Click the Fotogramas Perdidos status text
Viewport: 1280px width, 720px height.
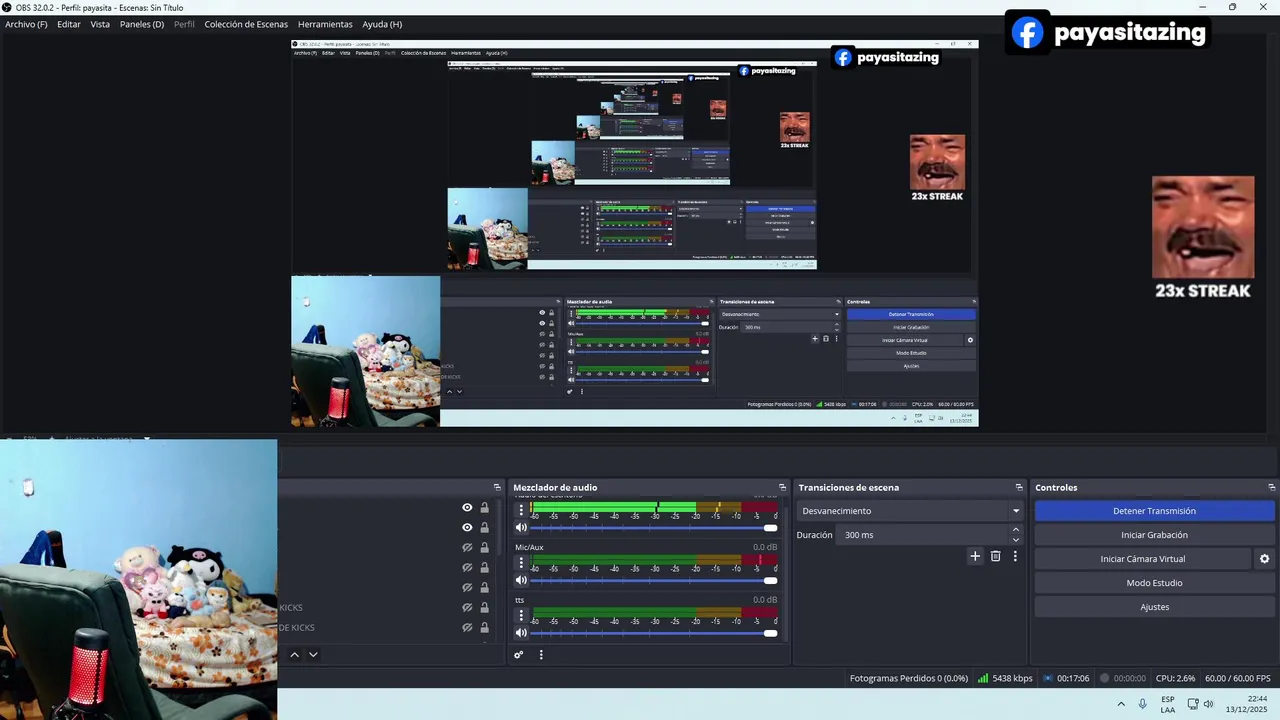[908, 678]
